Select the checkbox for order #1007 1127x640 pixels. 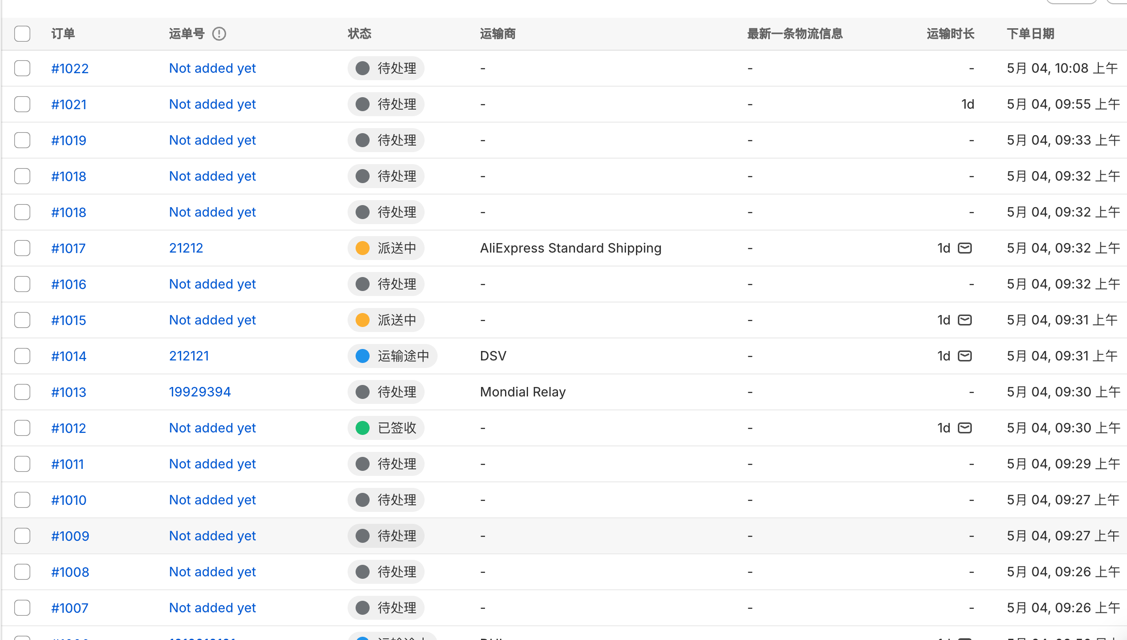pyautogui.click(x=22, y=608)
